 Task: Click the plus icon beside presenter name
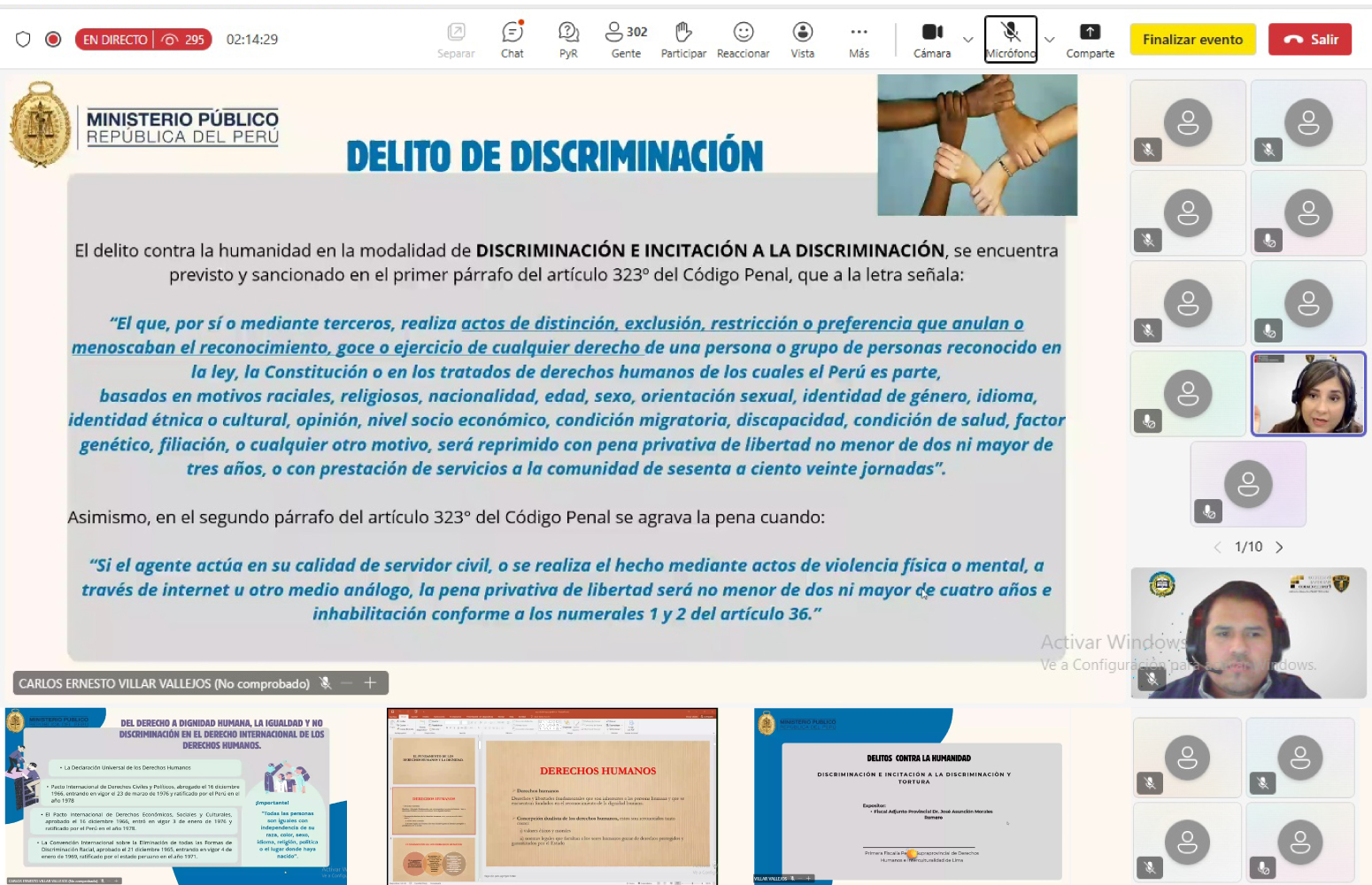[x=370, y=682]
